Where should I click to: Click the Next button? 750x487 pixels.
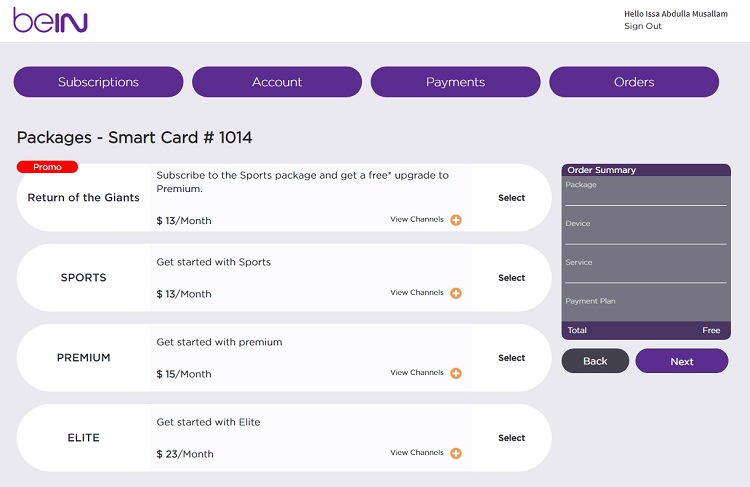click(682, 361)
